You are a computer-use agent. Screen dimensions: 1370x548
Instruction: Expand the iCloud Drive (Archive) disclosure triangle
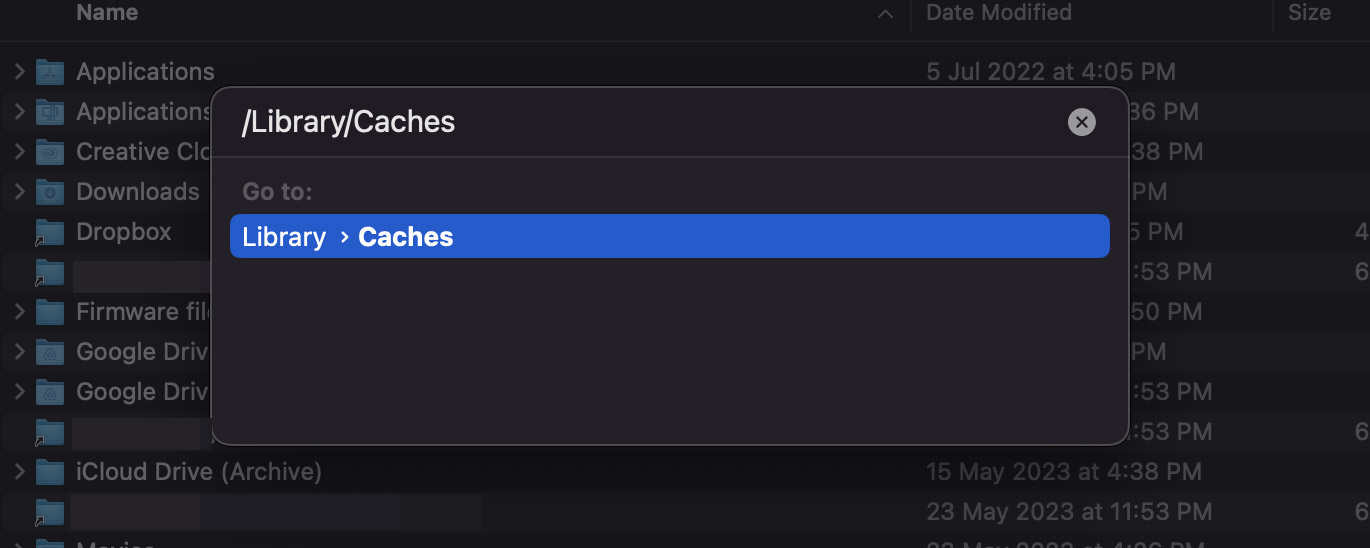click(x=19, y=472)
